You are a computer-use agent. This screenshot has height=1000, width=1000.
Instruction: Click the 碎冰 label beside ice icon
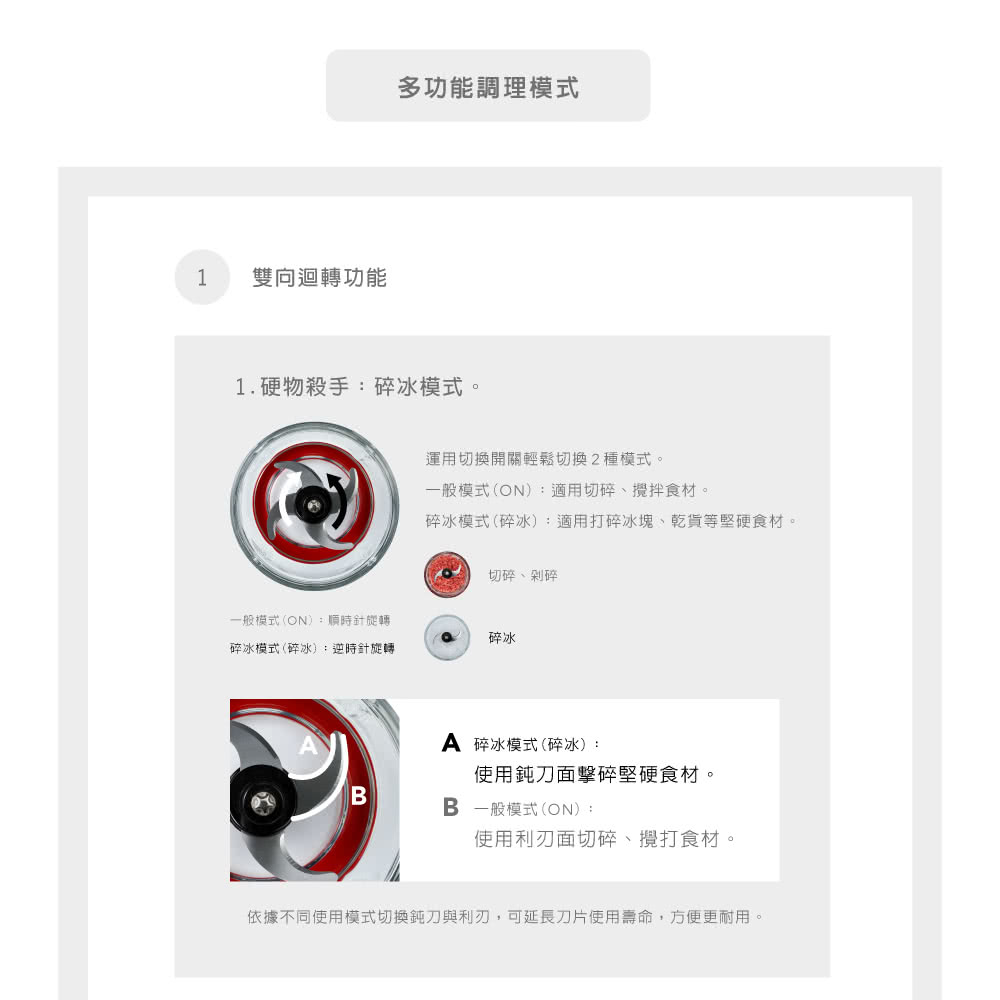tap(502, 638)
